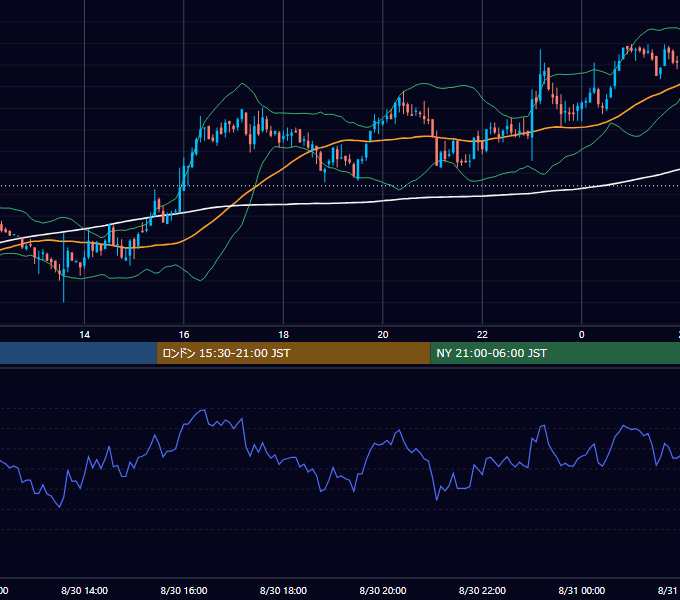Click the 8/31 00:00 date label
680x600 pixels.
pyautogui.click(x=582, y=590)
